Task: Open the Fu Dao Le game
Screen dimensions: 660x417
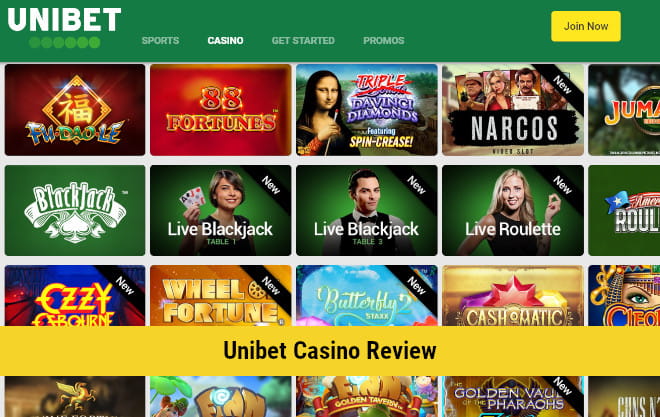Action: click(75, 110)
